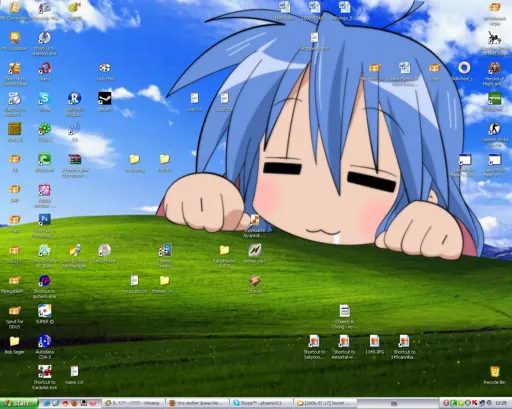Select the Counter-Strike Source desktop icon
The width and height of the screenshot is (512, 409).
495,135
